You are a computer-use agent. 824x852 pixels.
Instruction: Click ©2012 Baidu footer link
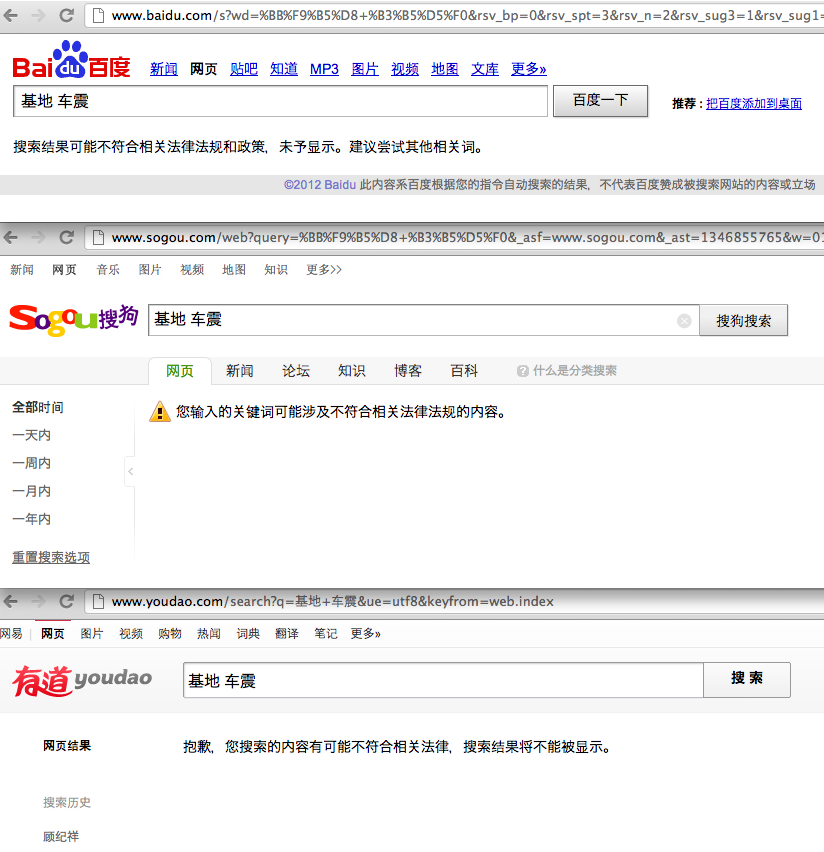point(320,185)
